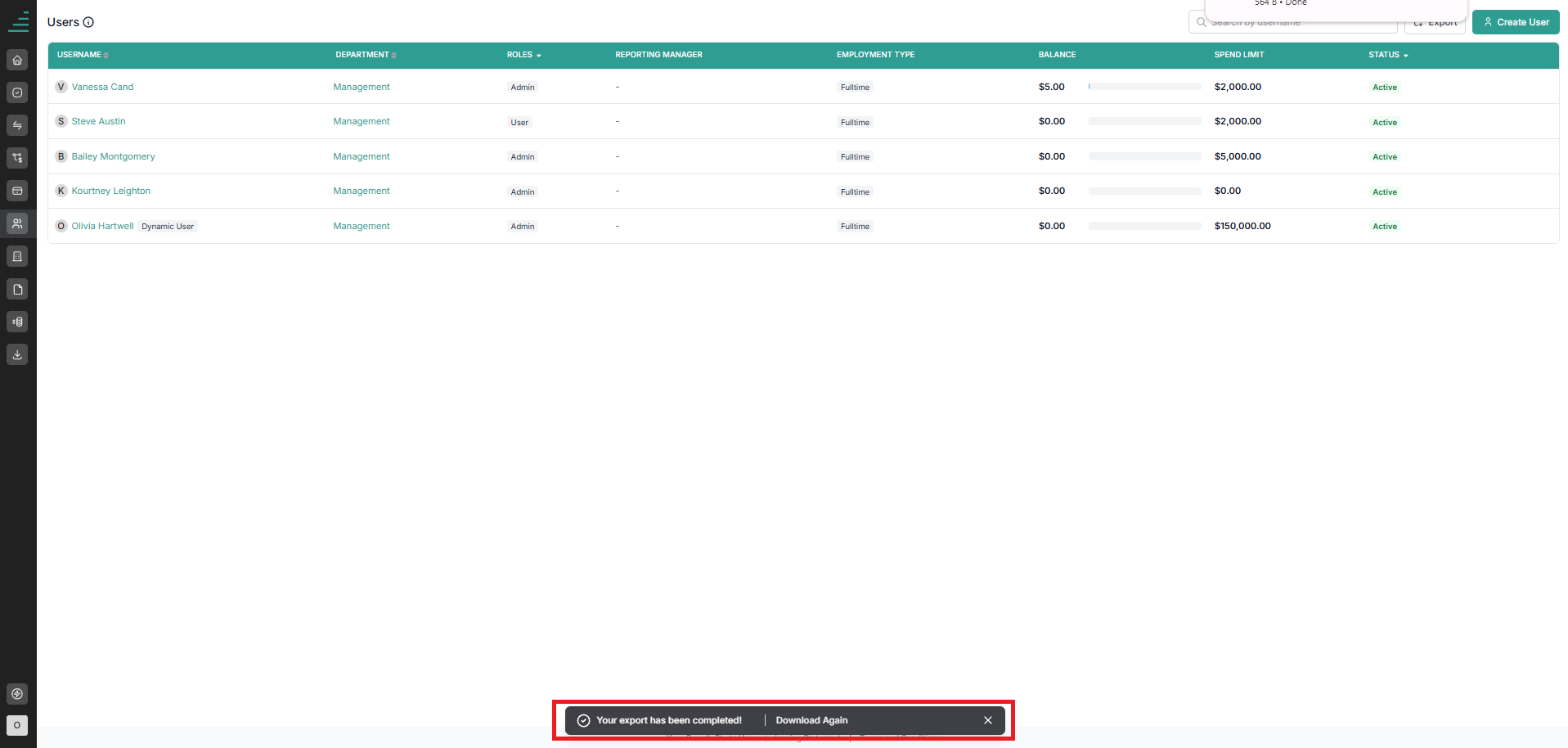The width and height of the screenshot is (1568, 748).
Task: Open the building icon in sidebar
Action: tap(17, 256)
